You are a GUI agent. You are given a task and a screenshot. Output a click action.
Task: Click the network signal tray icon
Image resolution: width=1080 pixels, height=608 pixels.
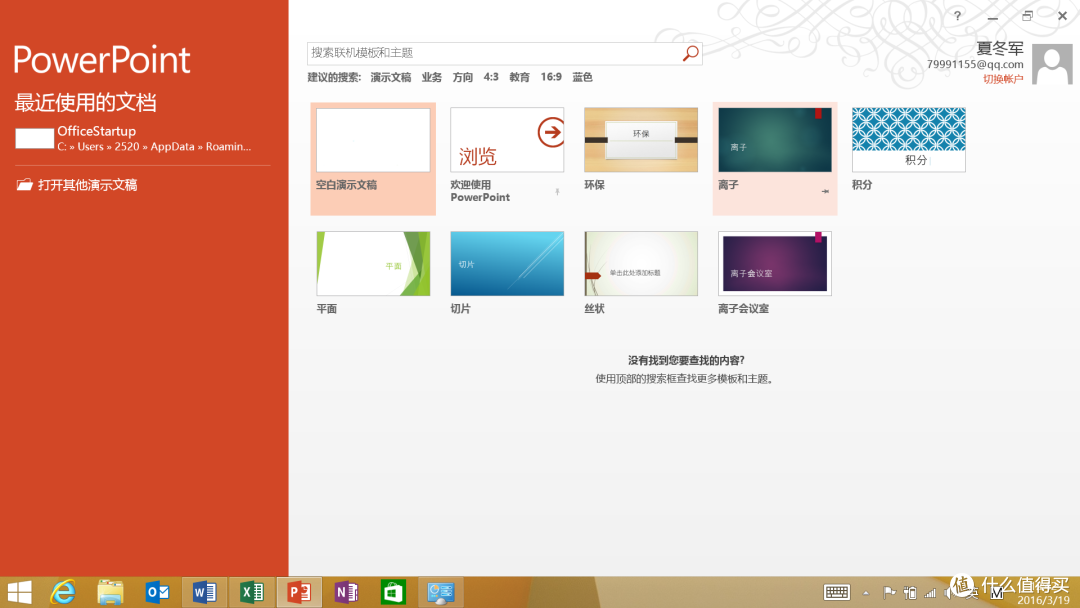(930, 592)
